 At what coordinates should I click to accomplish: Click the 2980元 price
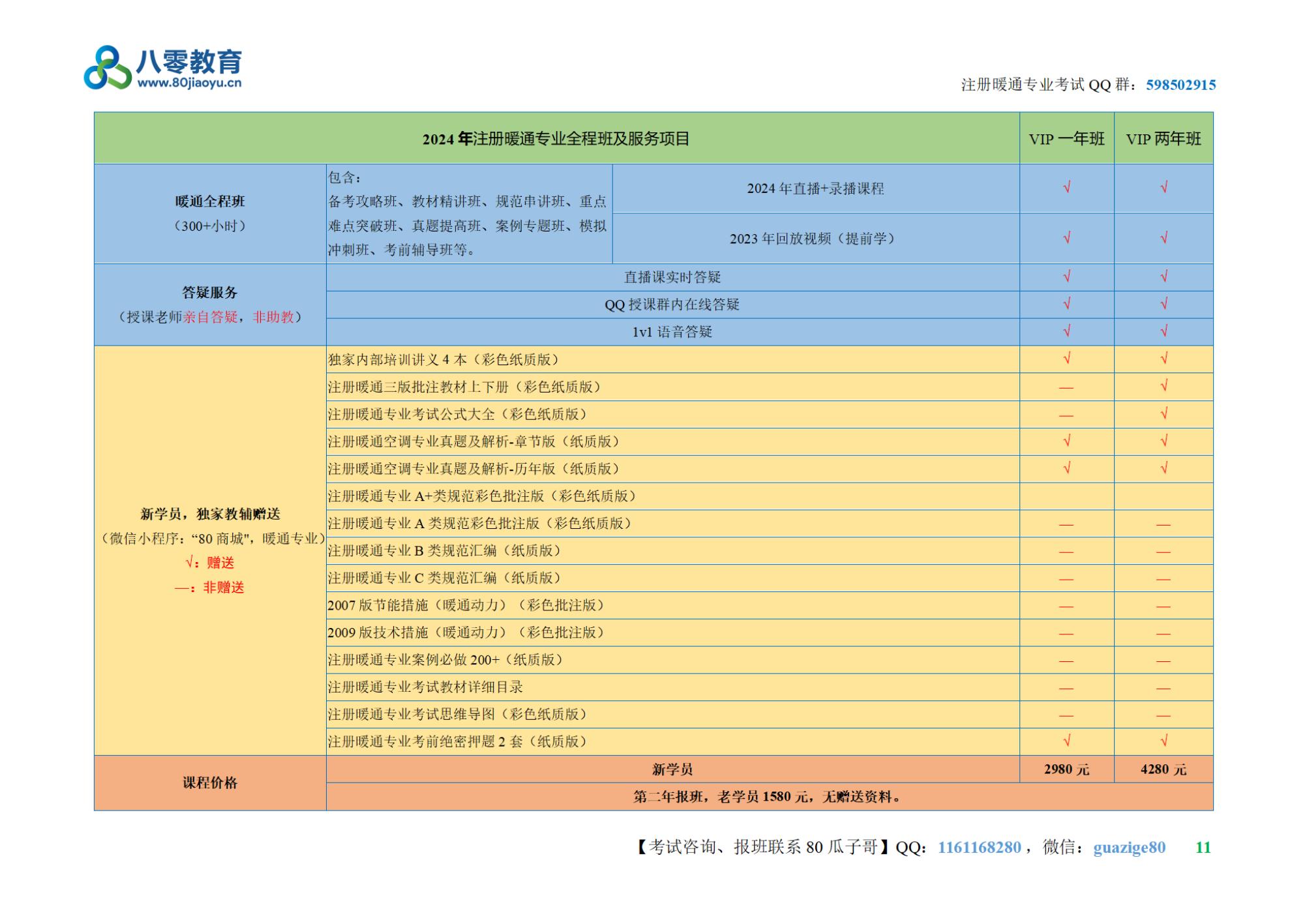tap(1066, 769)
